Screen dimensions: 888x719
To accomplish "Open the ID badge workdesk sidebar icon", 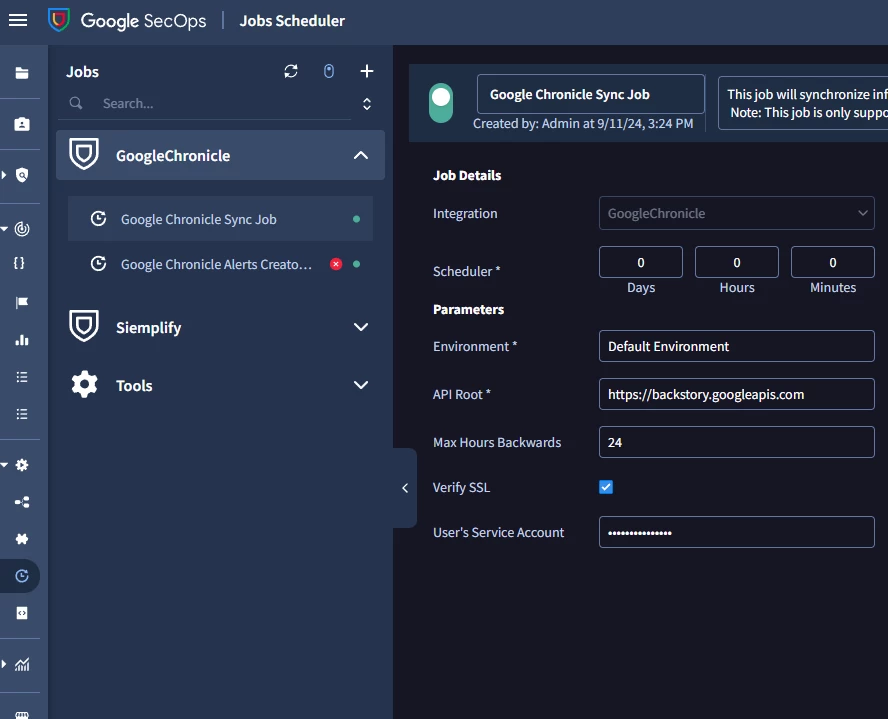I will [22, 124].
